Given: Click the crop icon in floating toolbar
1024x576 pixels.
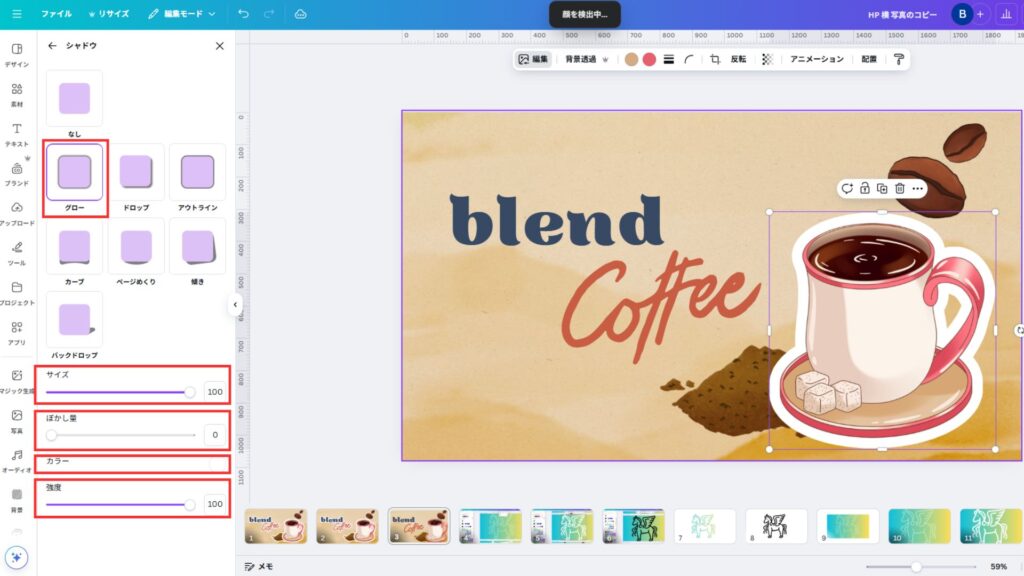Looking at the screenshot, I should point(715,59).
